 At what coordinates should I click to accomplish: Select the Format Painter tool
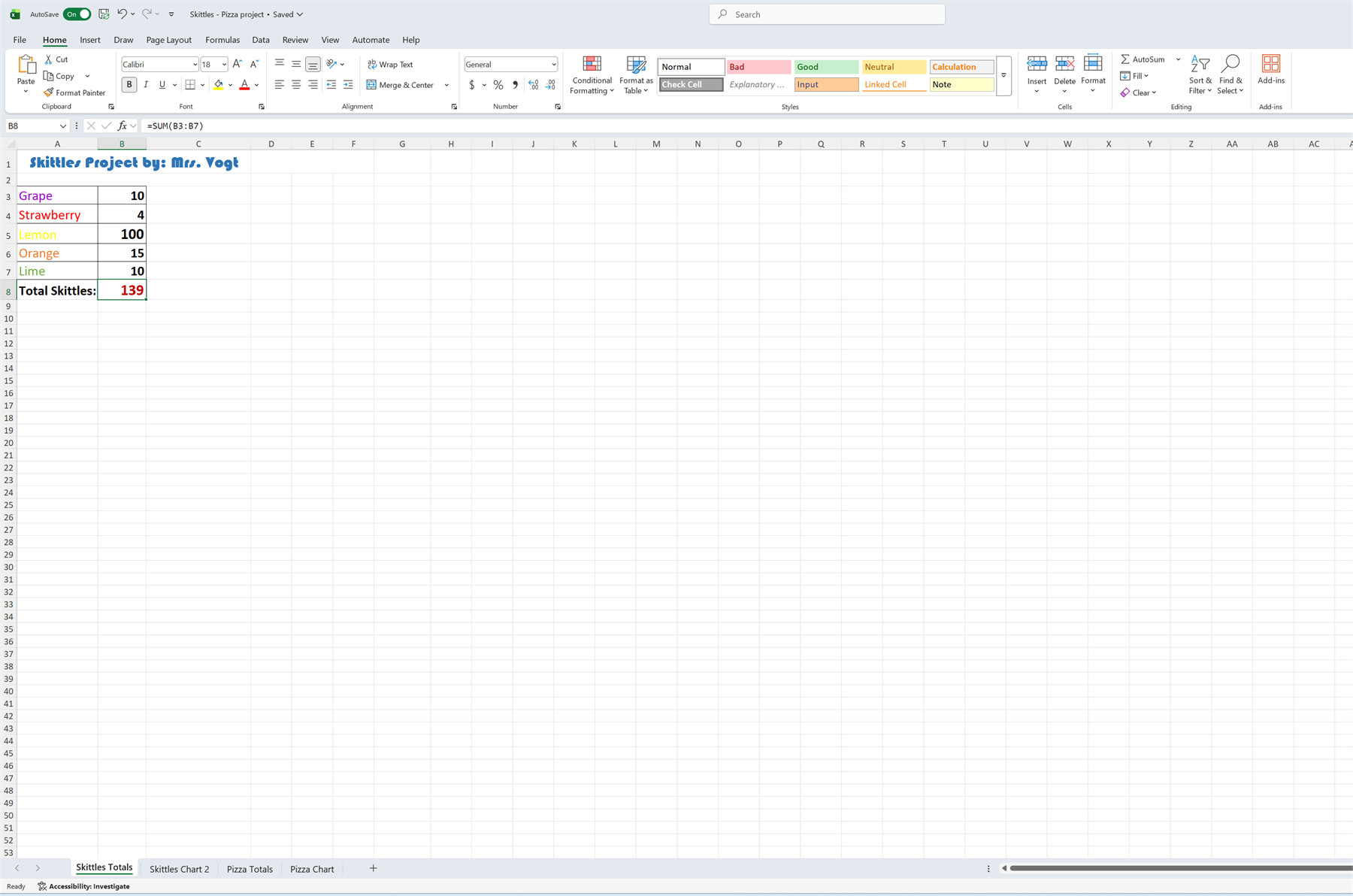click(x=74, y=92)
